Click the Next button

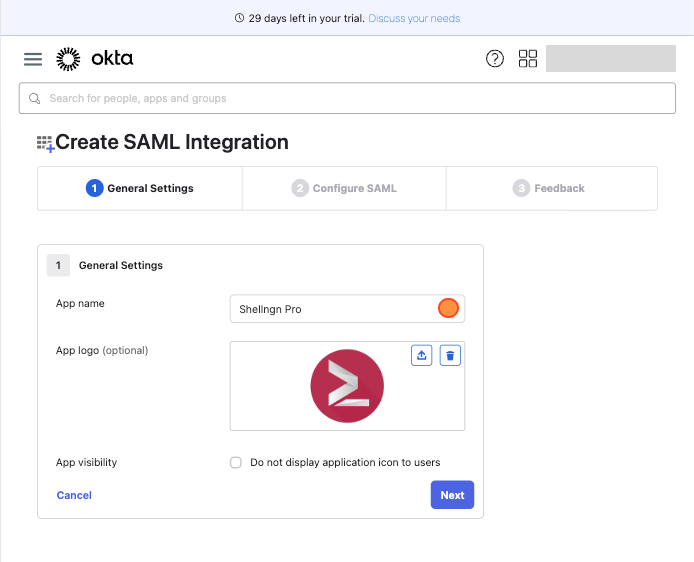(x=452, y=495)
